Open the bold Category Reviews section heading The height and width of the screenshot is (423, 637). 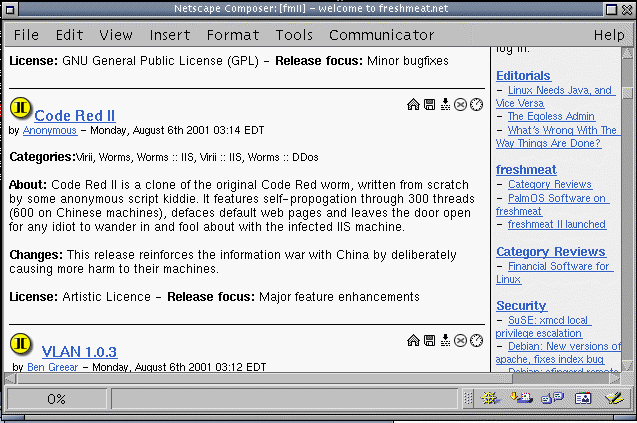tap(551, 252)
